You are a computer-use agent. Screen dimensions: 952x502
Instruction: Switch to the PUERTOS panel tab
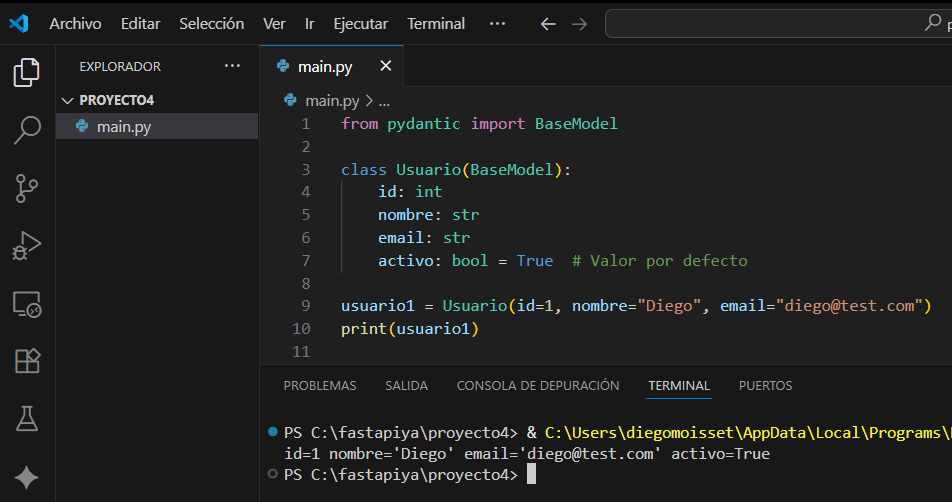(x=765, y=385)
